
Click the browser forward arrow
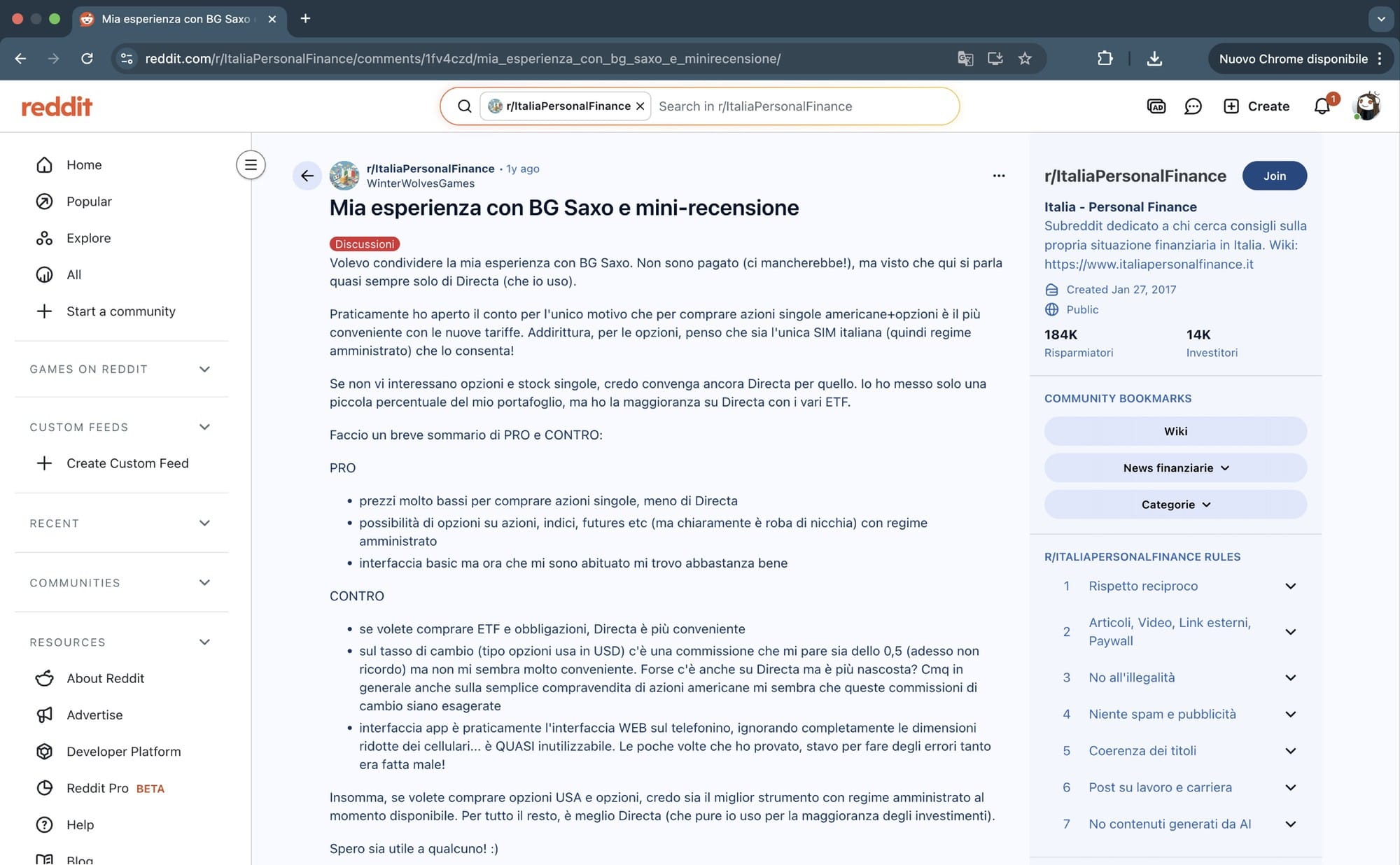54,59
